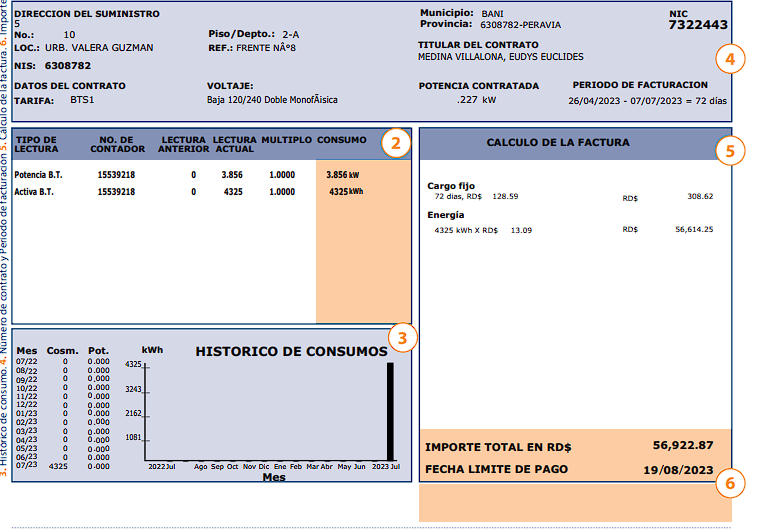Click the tall 2023 Jul consumption bar
The image size is (758, 532).
click(390, 412)
